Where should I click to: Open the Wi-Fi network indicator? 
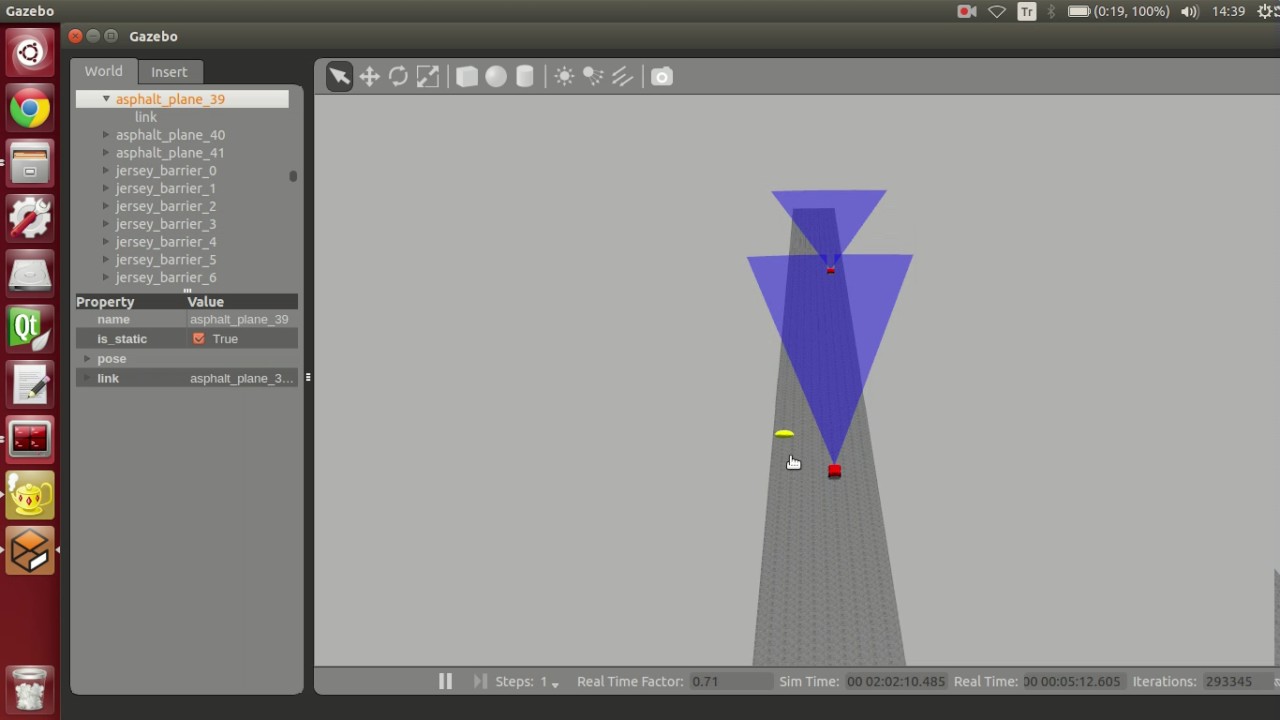pos(997,12)
